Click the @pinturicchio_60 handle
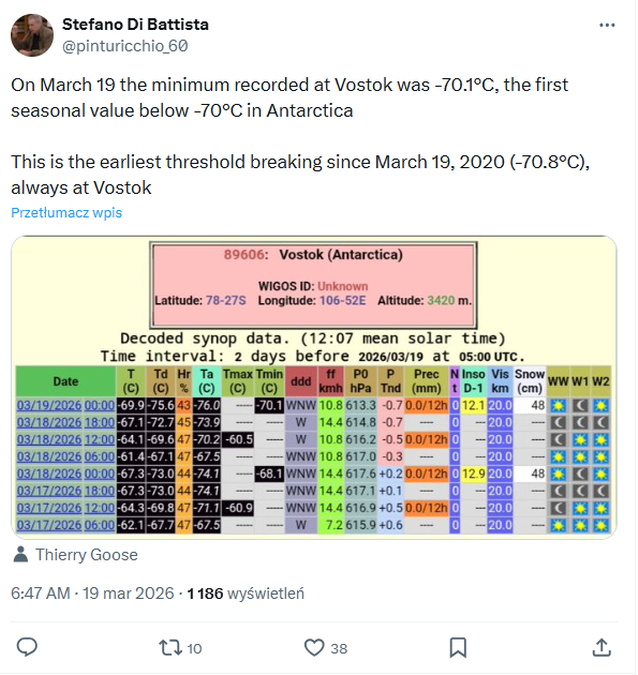 (125, 46)
